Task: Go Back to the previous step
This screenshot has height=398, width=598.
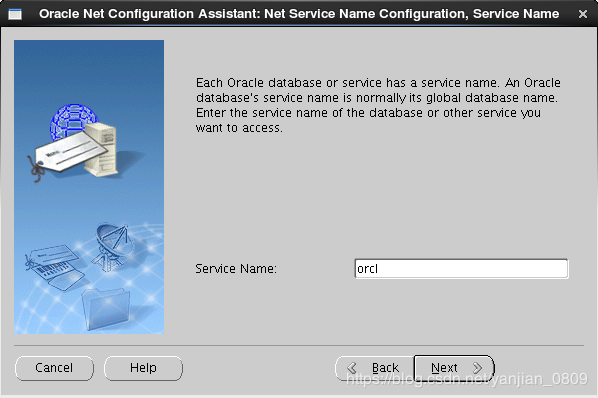Action: click(x=375, y=368)
